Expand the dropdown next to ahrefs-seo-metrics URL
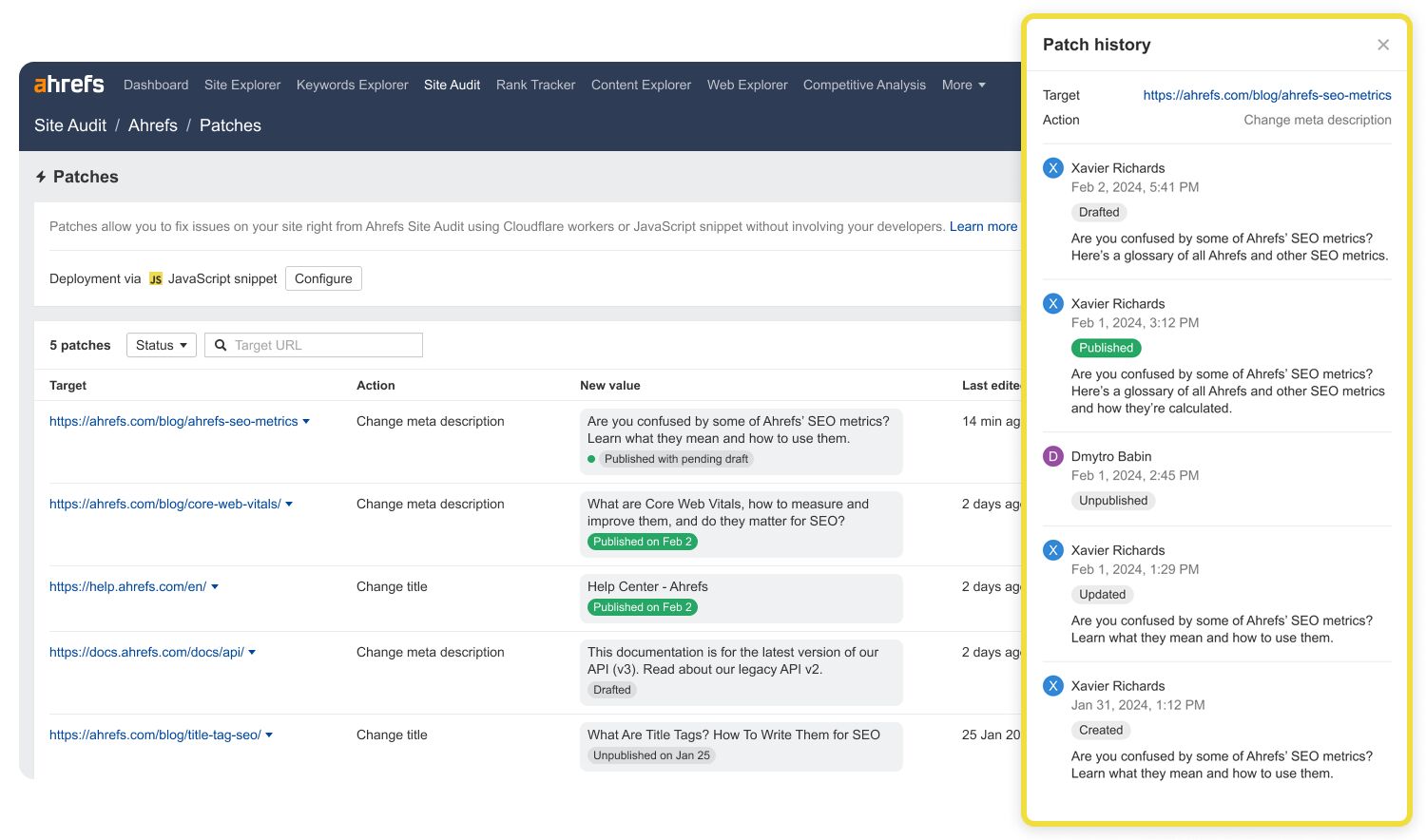 [x=306, y=421]
